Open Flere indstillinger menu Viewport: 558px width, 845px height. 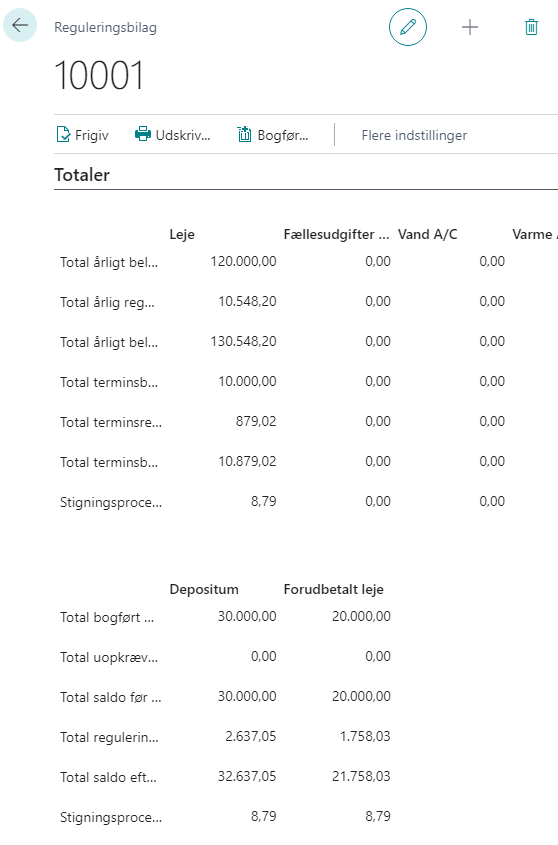click(x=414, y=135)
